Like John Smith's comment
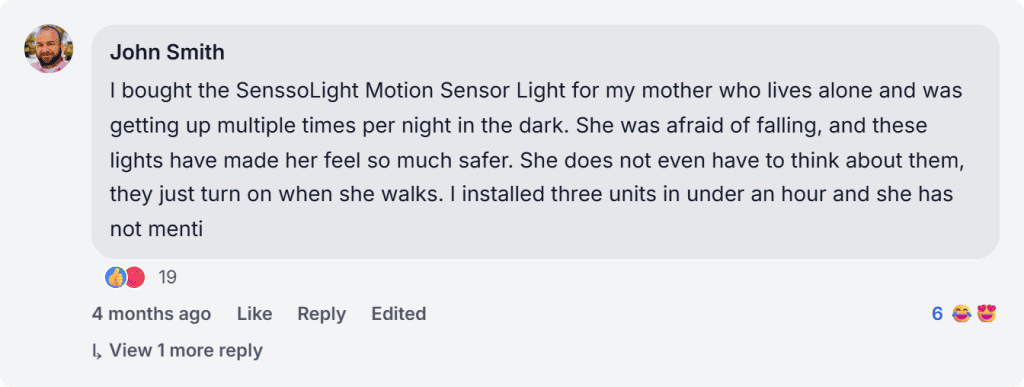The height and width of the screenshot is (387, 1024). point(255,314)
